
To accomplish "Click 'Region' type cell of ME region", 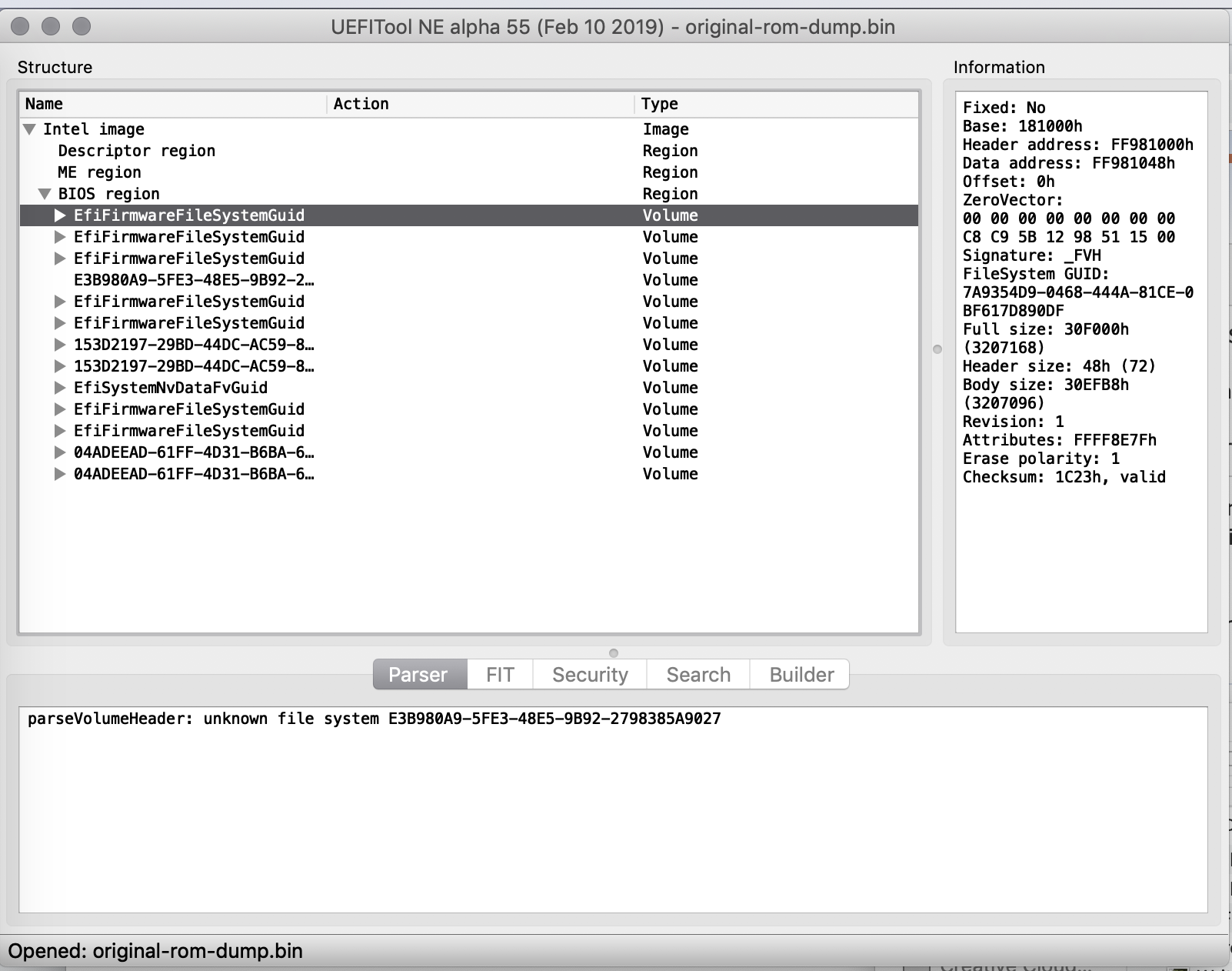I will pos(671,172).
